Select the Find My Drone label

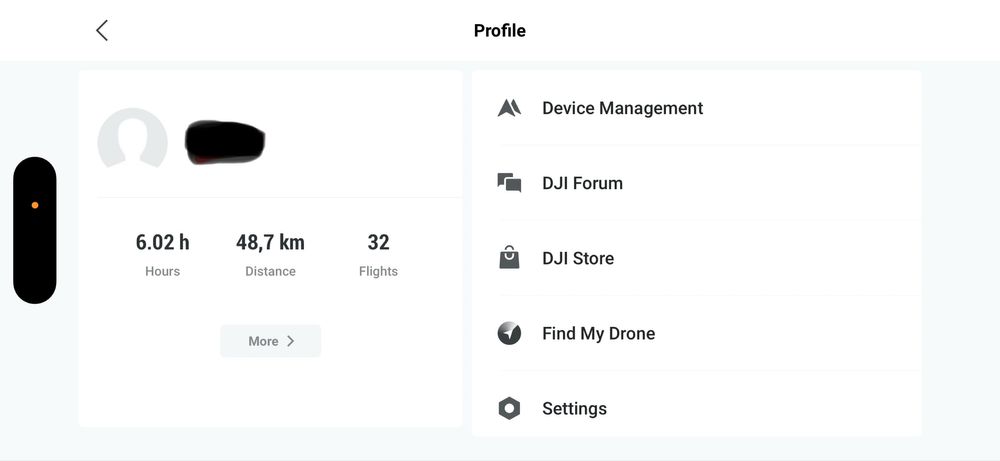pos(598,333)
